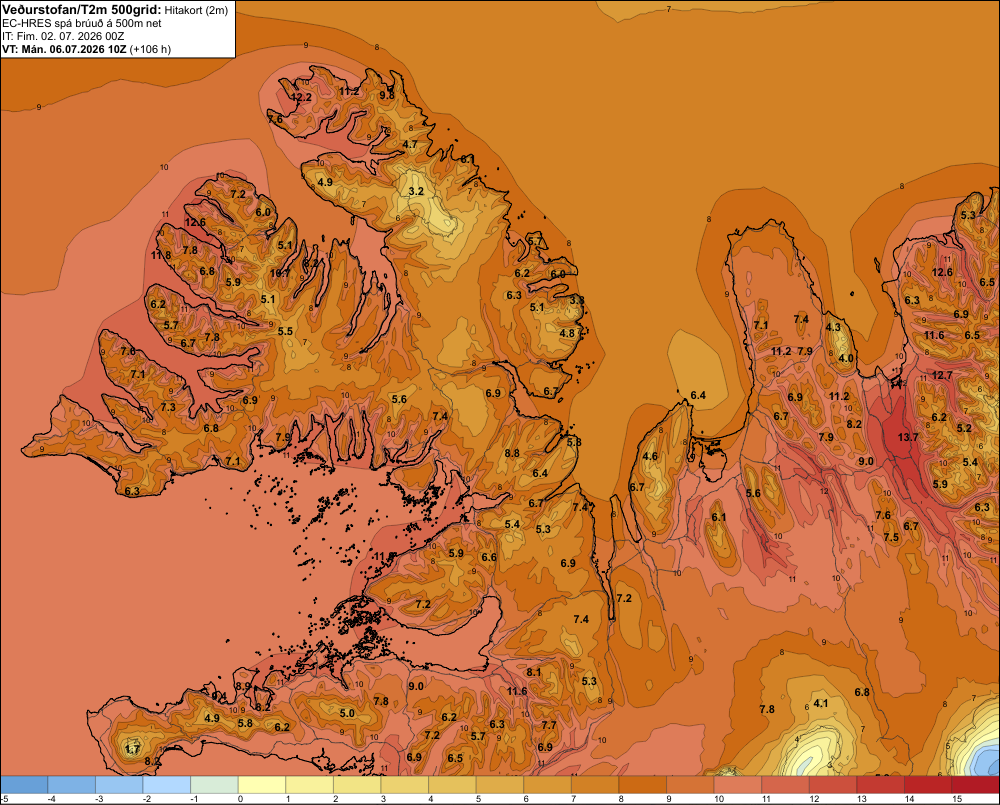This screenshot has height=805, width=1000.
Task: Click the 13.7 temperature label on the map
Action: click(908, 437)
